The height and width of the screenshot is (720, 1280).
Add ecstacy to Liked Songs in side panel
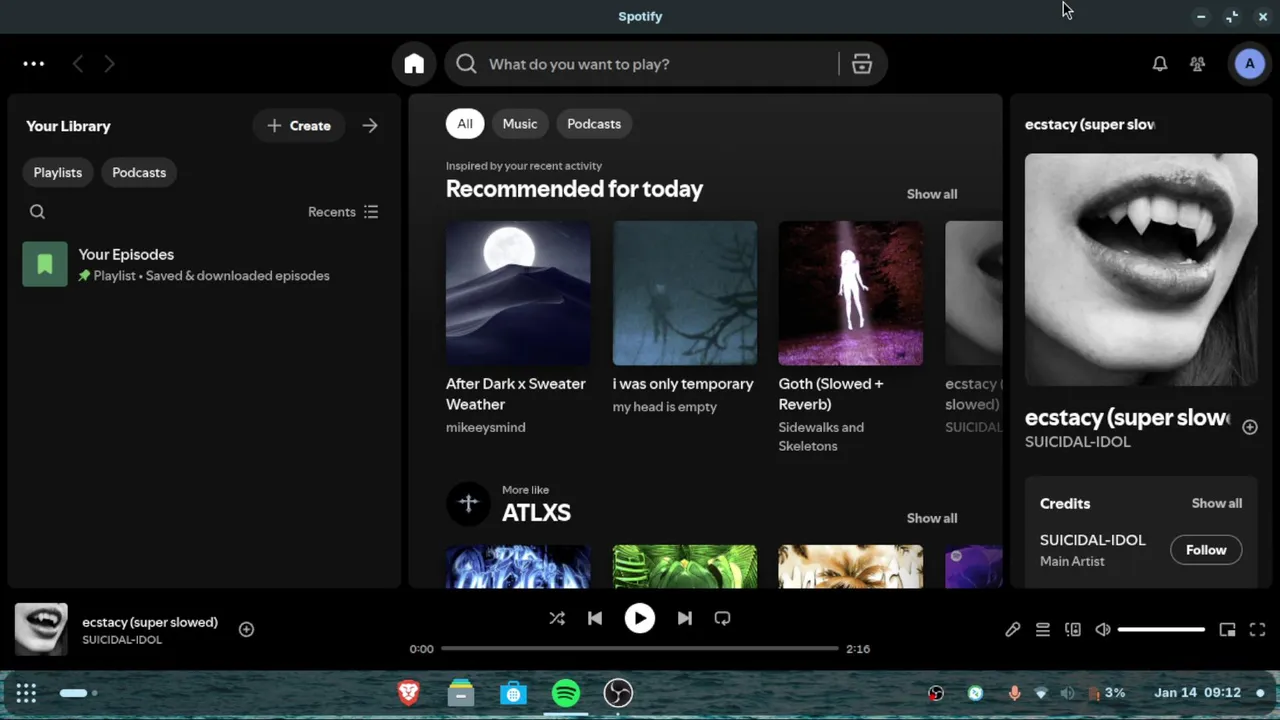[x=1250, y=427]
